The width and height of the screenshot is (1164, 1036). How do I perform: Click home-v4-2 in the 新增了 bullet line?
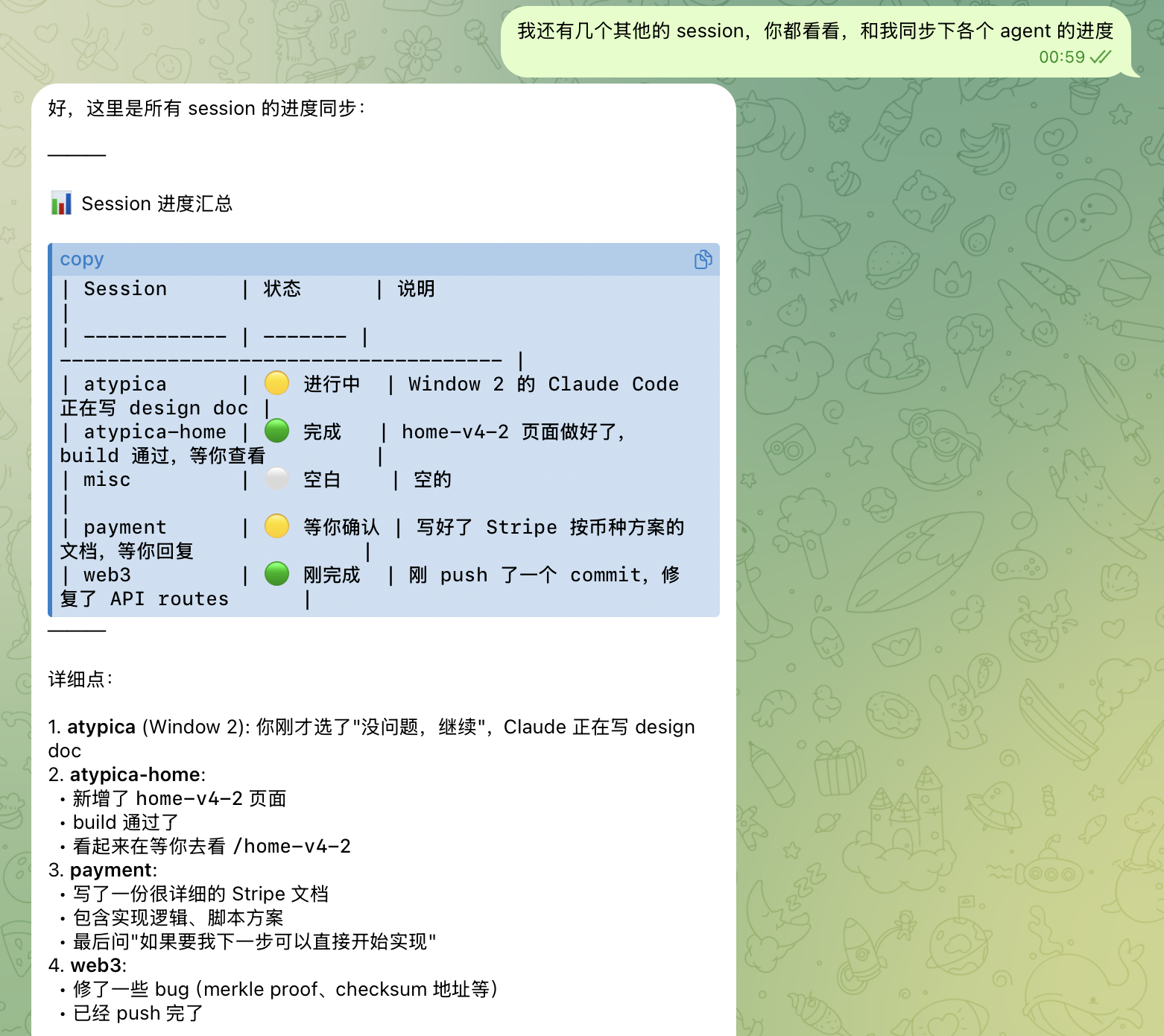click(x=189, y=799)
